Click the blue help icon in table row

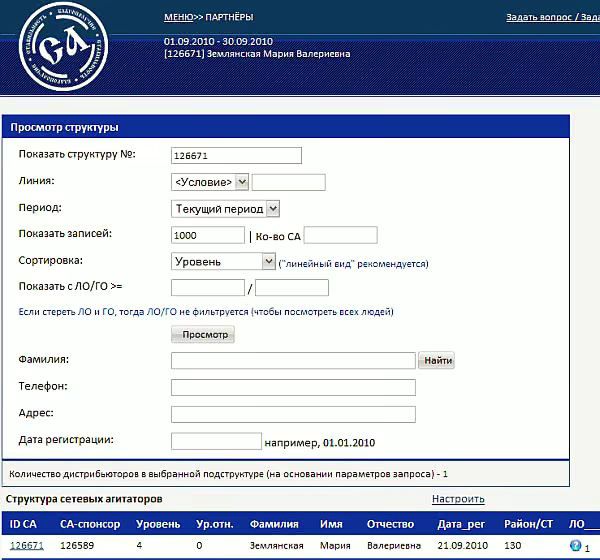pos(575,546)
